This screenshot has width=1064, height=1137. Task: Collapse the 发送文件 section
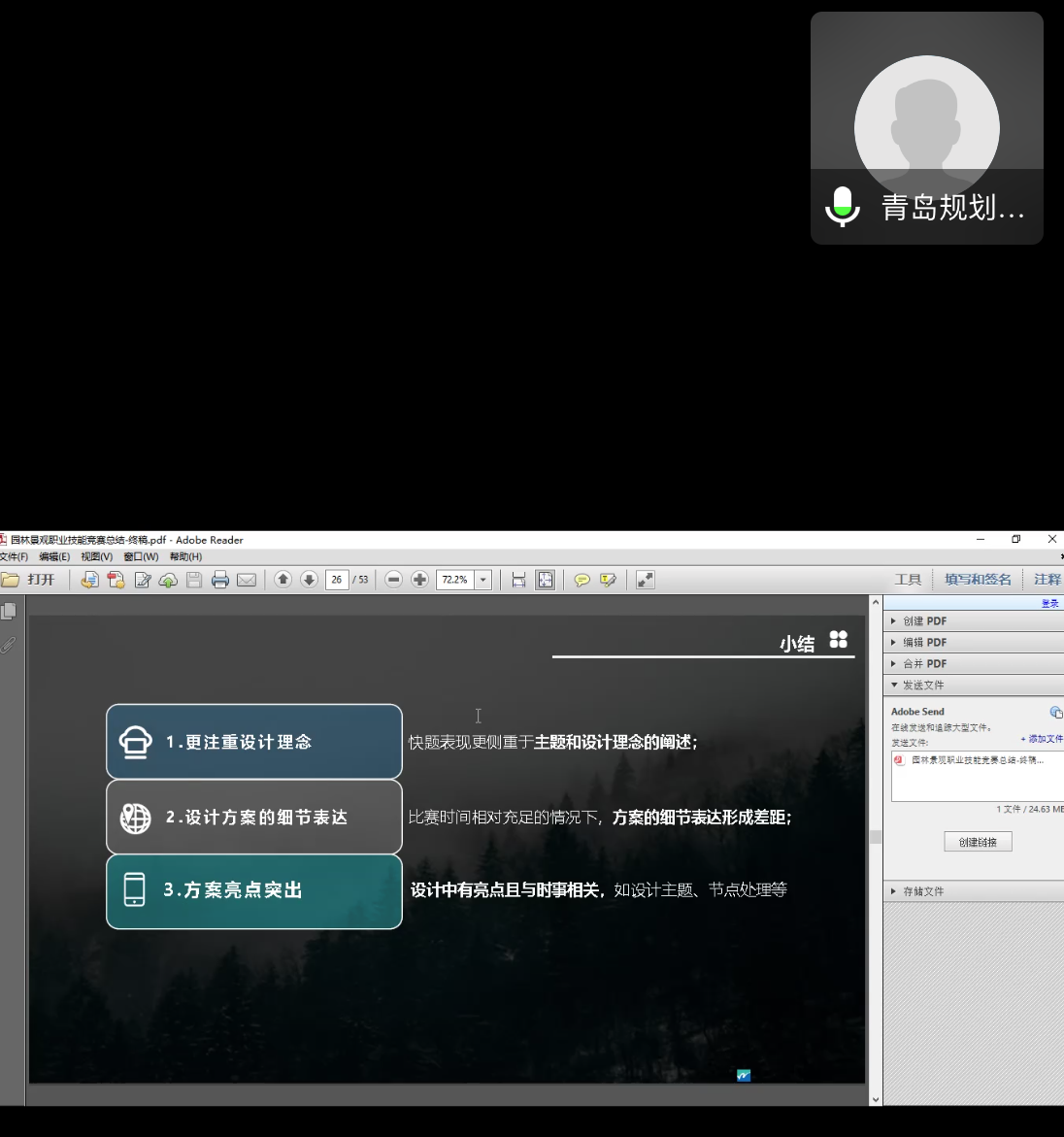tap(922, 686)
